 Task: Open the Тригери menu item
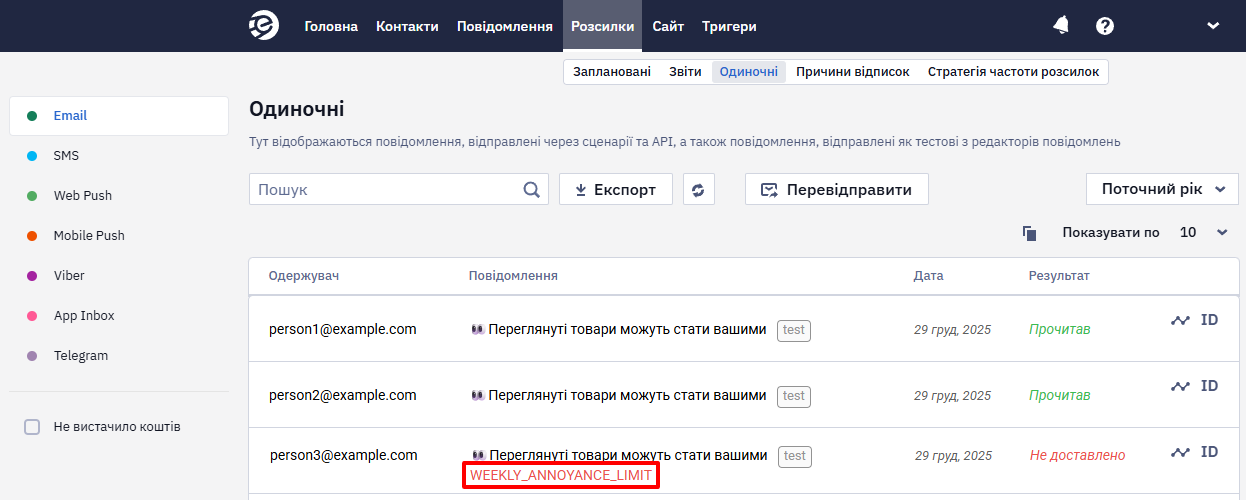[x=729, y=26]
